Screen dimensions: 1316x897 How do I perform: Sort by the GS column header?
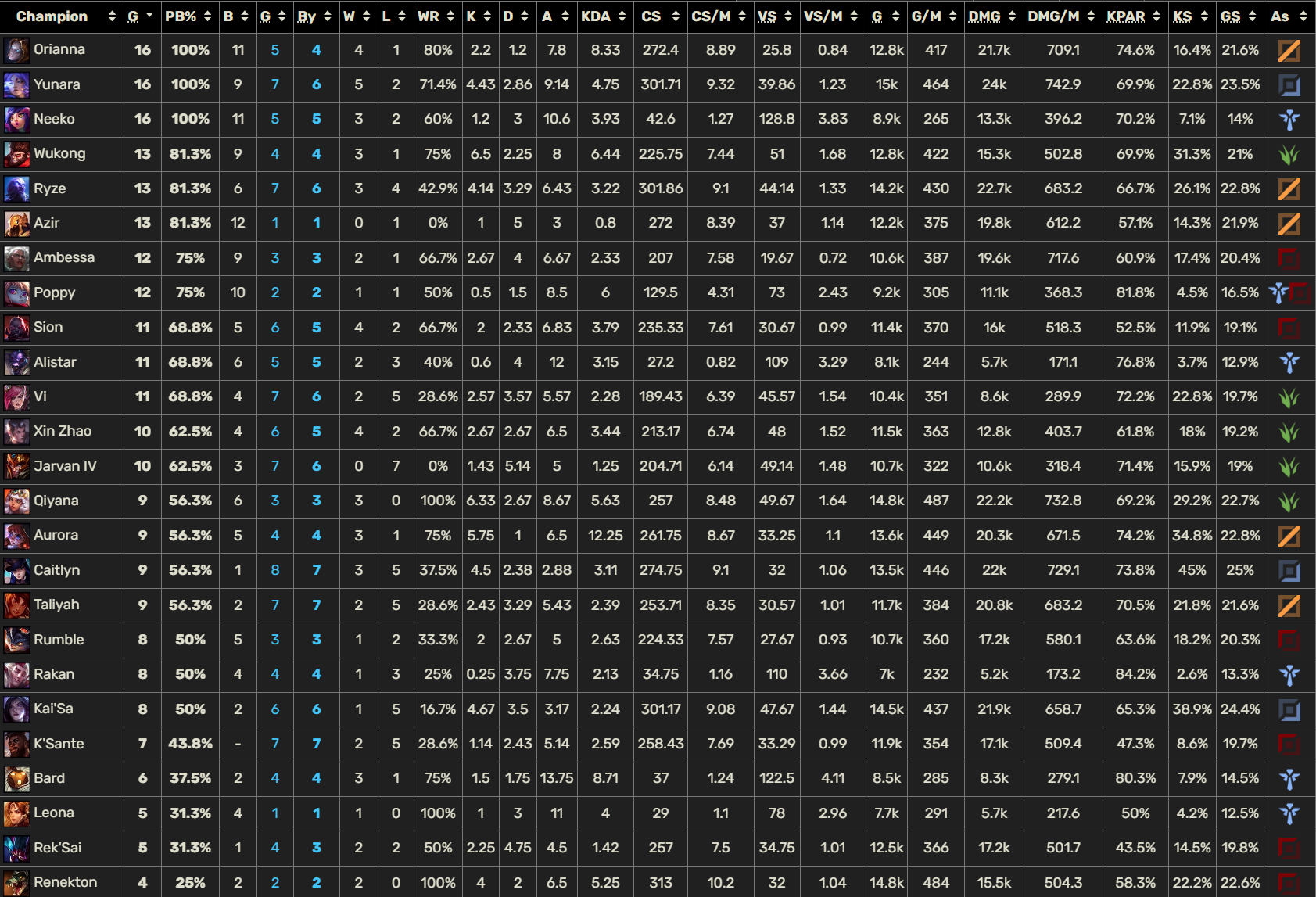point(1239,16)
